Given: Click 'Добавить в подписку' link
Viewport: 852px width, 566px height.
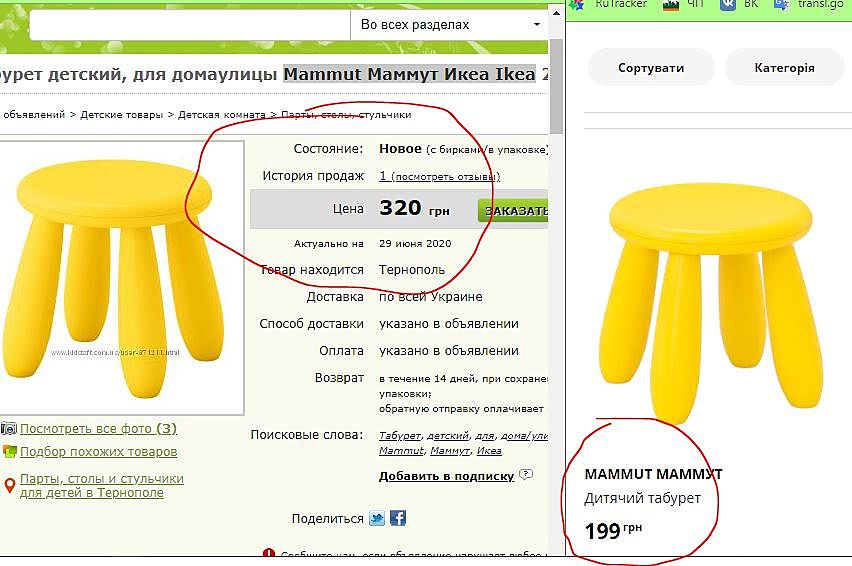Looking at the screenshot, I should pos(446,476).
